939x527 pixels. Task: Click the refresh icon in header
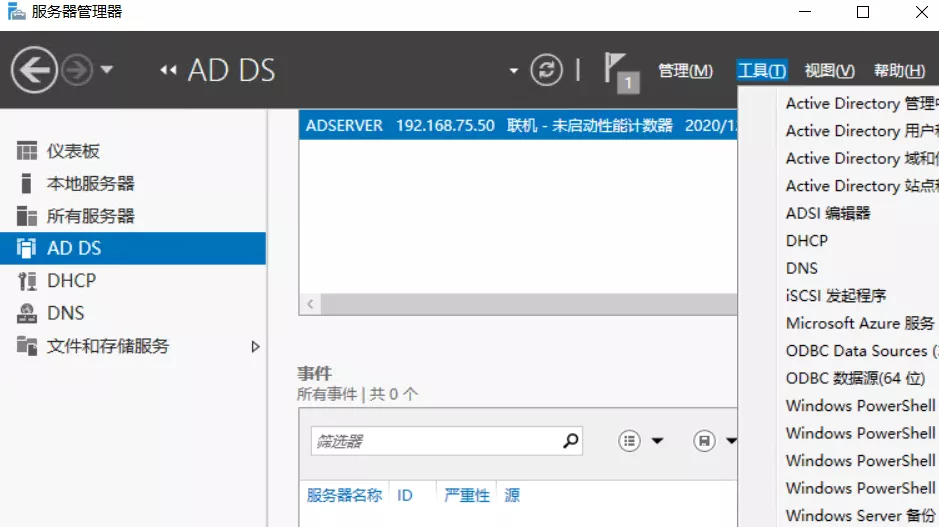click(546, 70)
